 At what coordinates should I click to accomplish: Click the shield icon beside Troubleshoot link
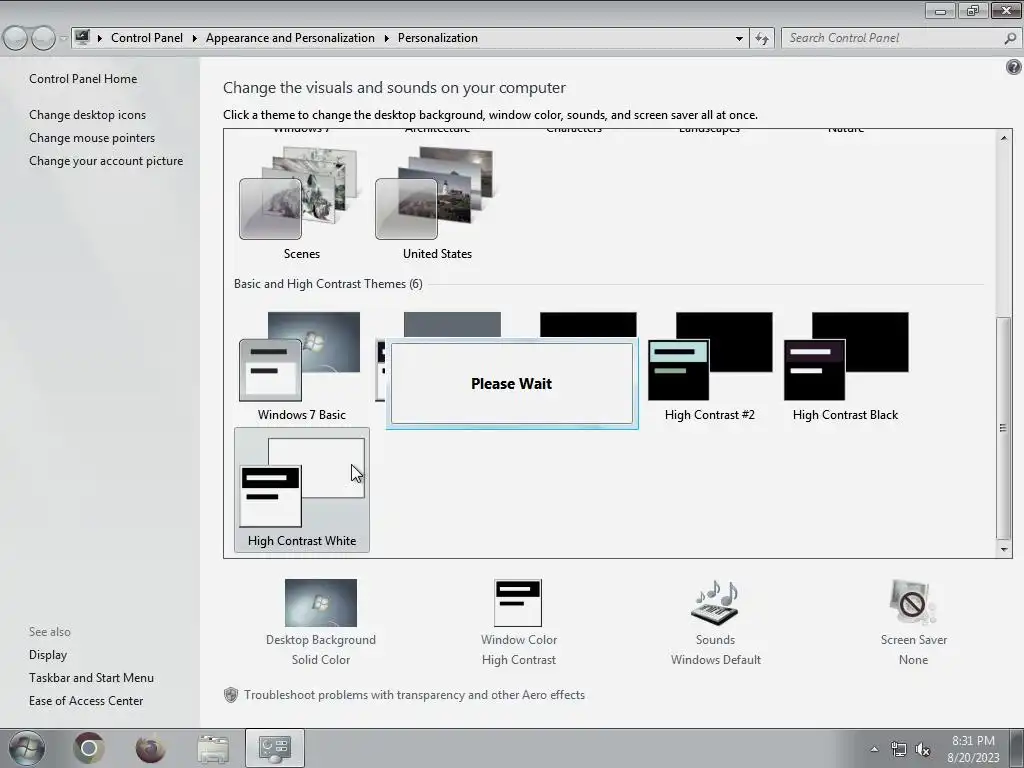pos(231,695)
